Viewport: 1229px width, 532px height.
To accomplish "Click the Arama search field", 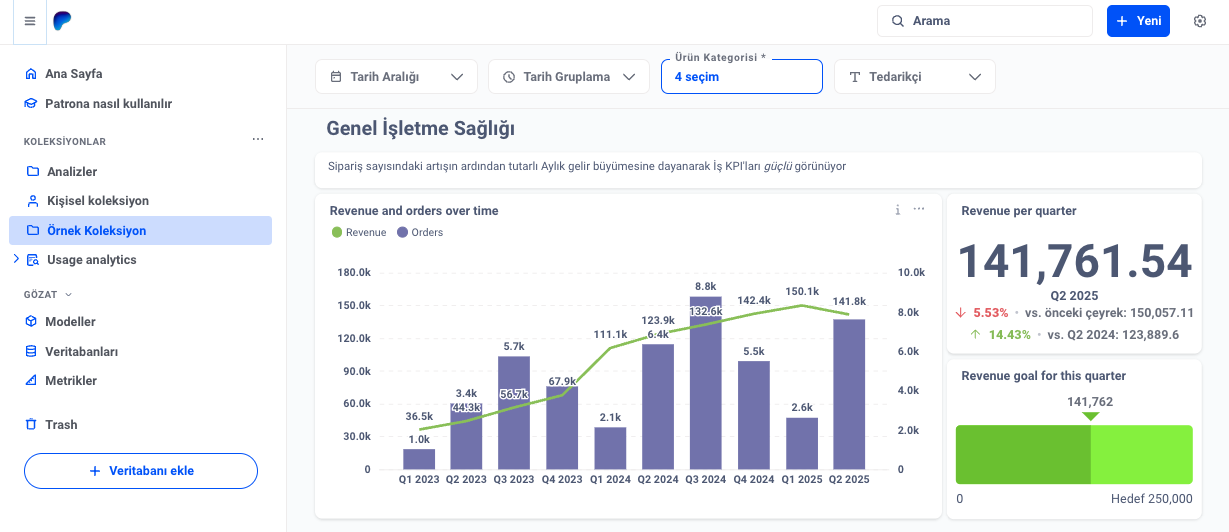I will point(984,21).
